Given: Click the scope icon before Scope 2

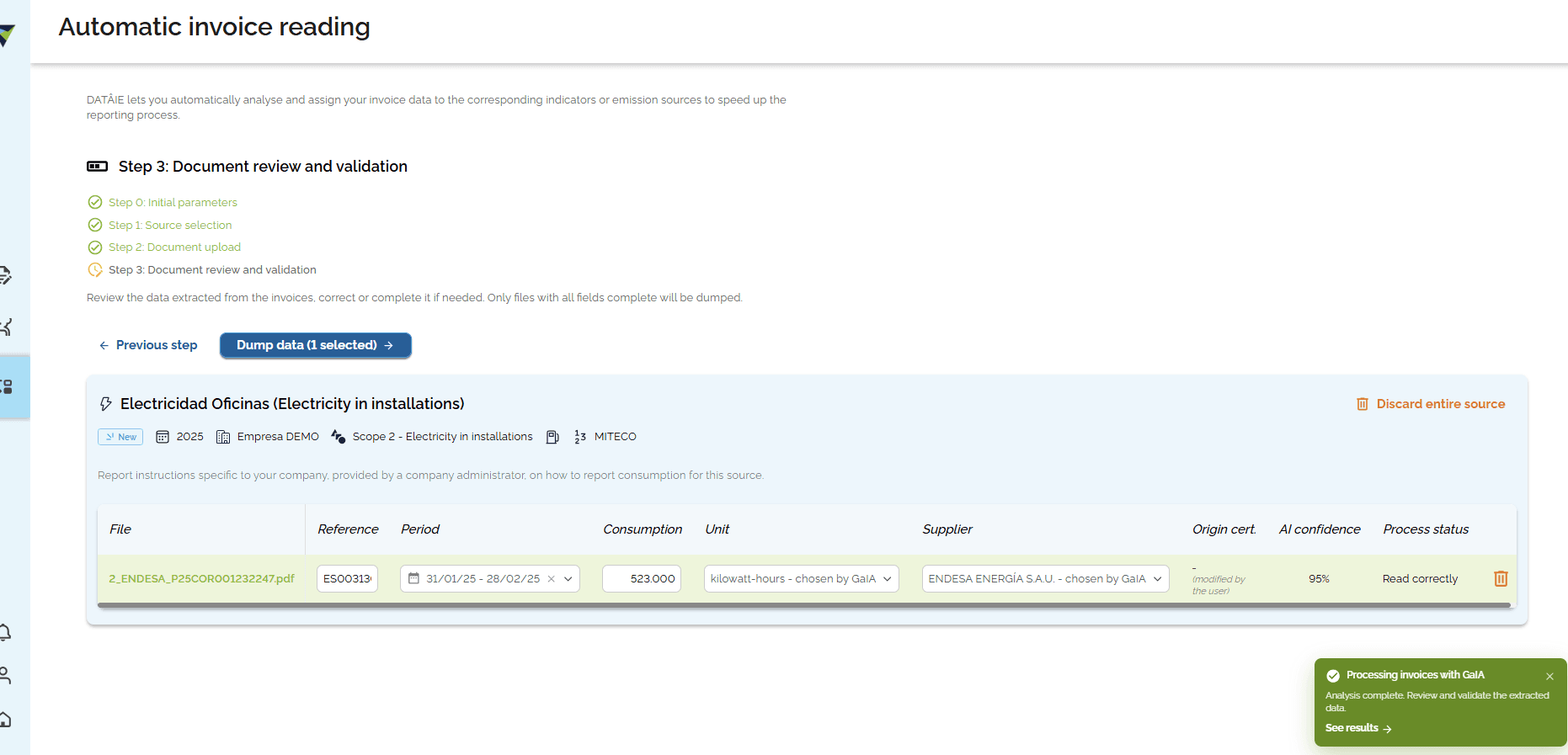Looking at the screenshot, I should pyautogui.click(x=339, y=436).
